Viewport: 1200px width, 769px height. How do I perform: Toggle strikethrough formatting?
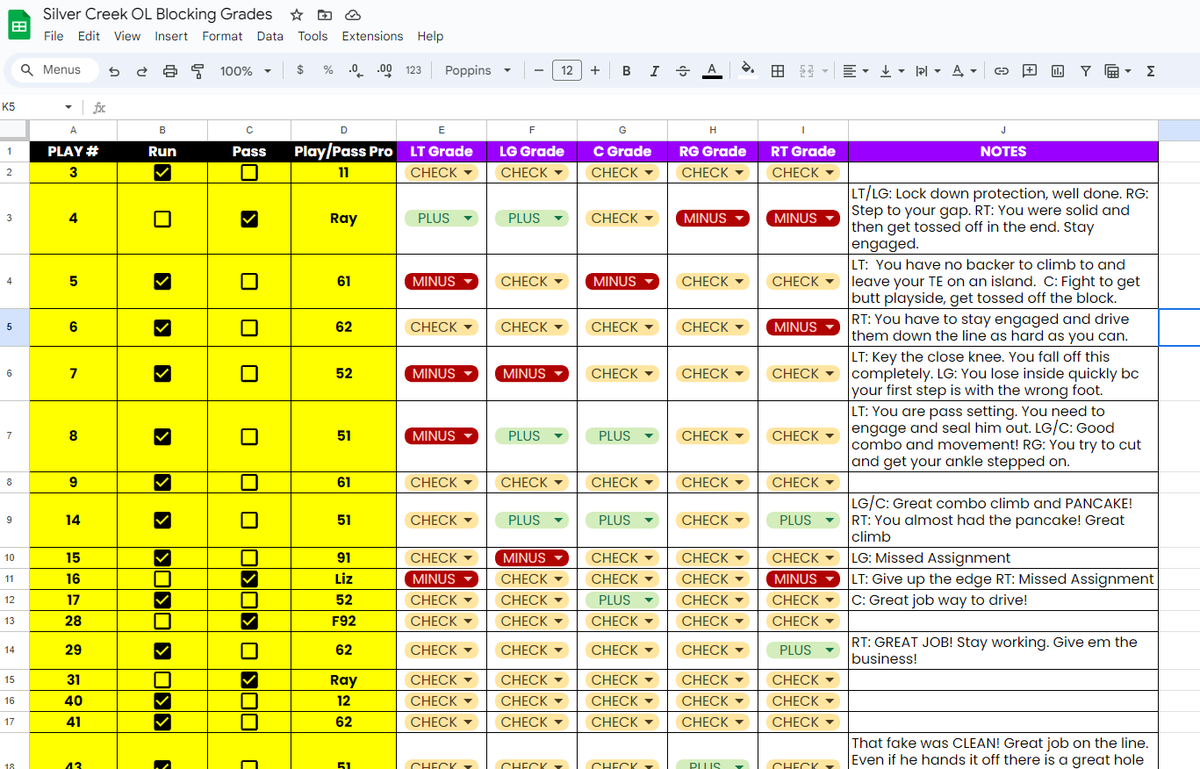click(682, 71)
